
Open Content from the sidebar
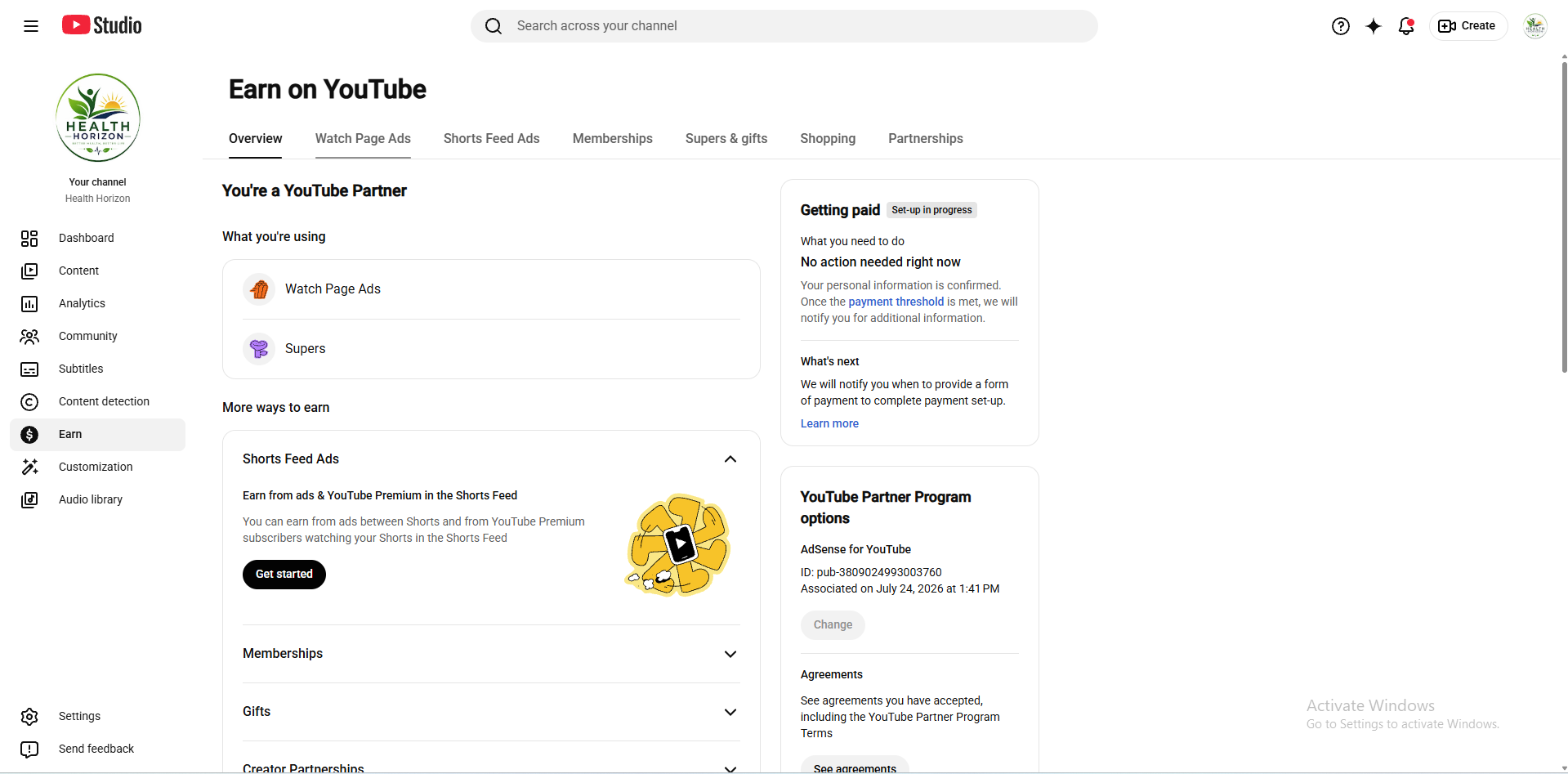(x=98, y=271)
